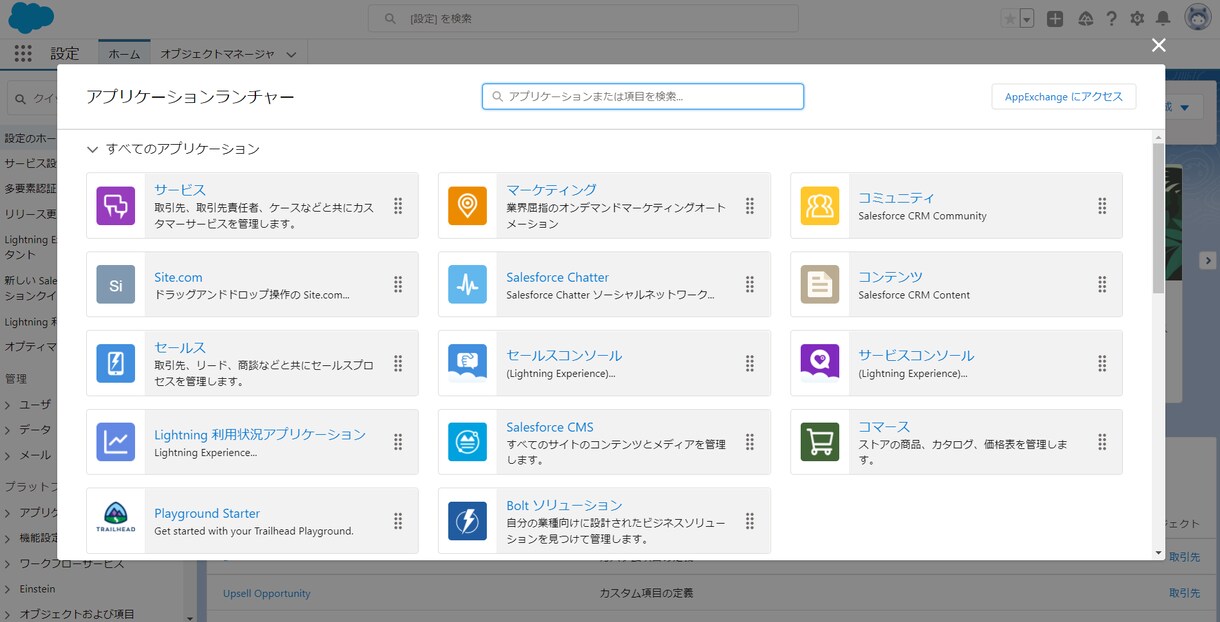1220x622 pixels.
Task: Click the app search field in launcher
Action: tap(643, 96)
